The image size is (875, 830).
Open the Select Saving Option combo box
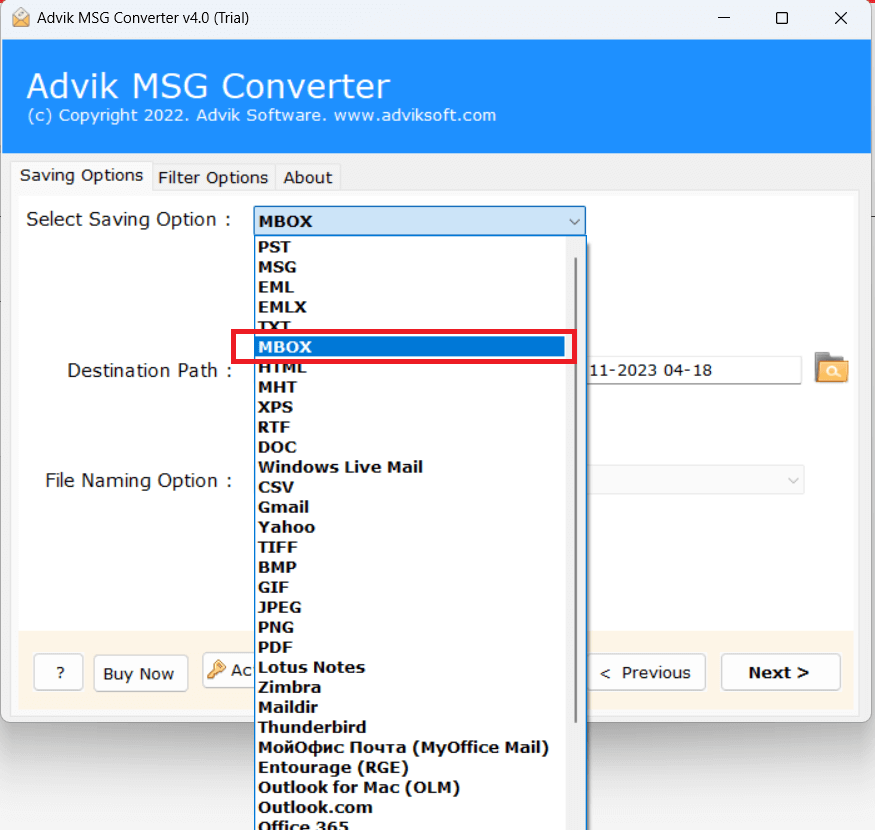click(x=419, y=221)
